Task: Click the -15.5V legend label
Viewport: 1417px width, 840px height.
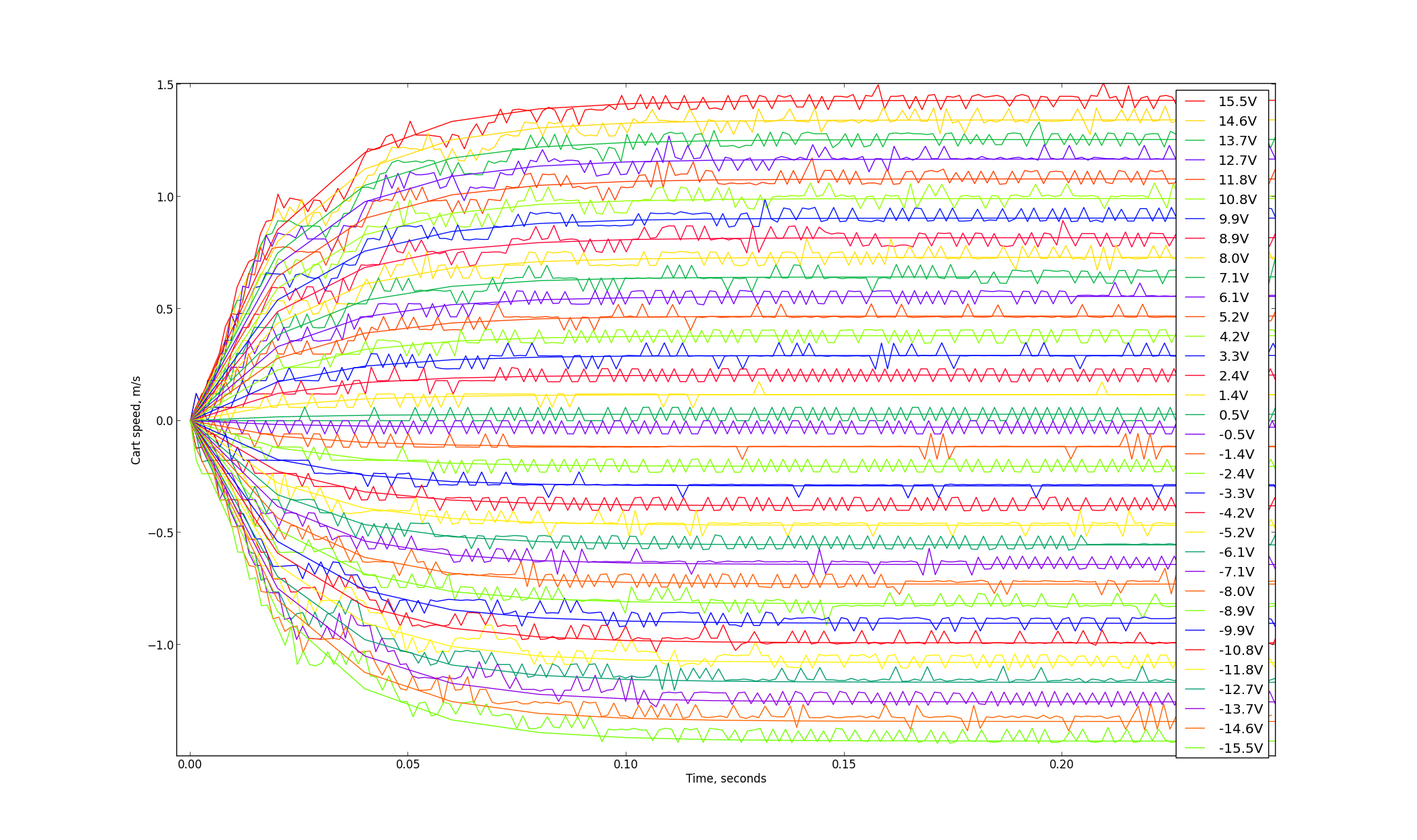Action: [1241, 748]
